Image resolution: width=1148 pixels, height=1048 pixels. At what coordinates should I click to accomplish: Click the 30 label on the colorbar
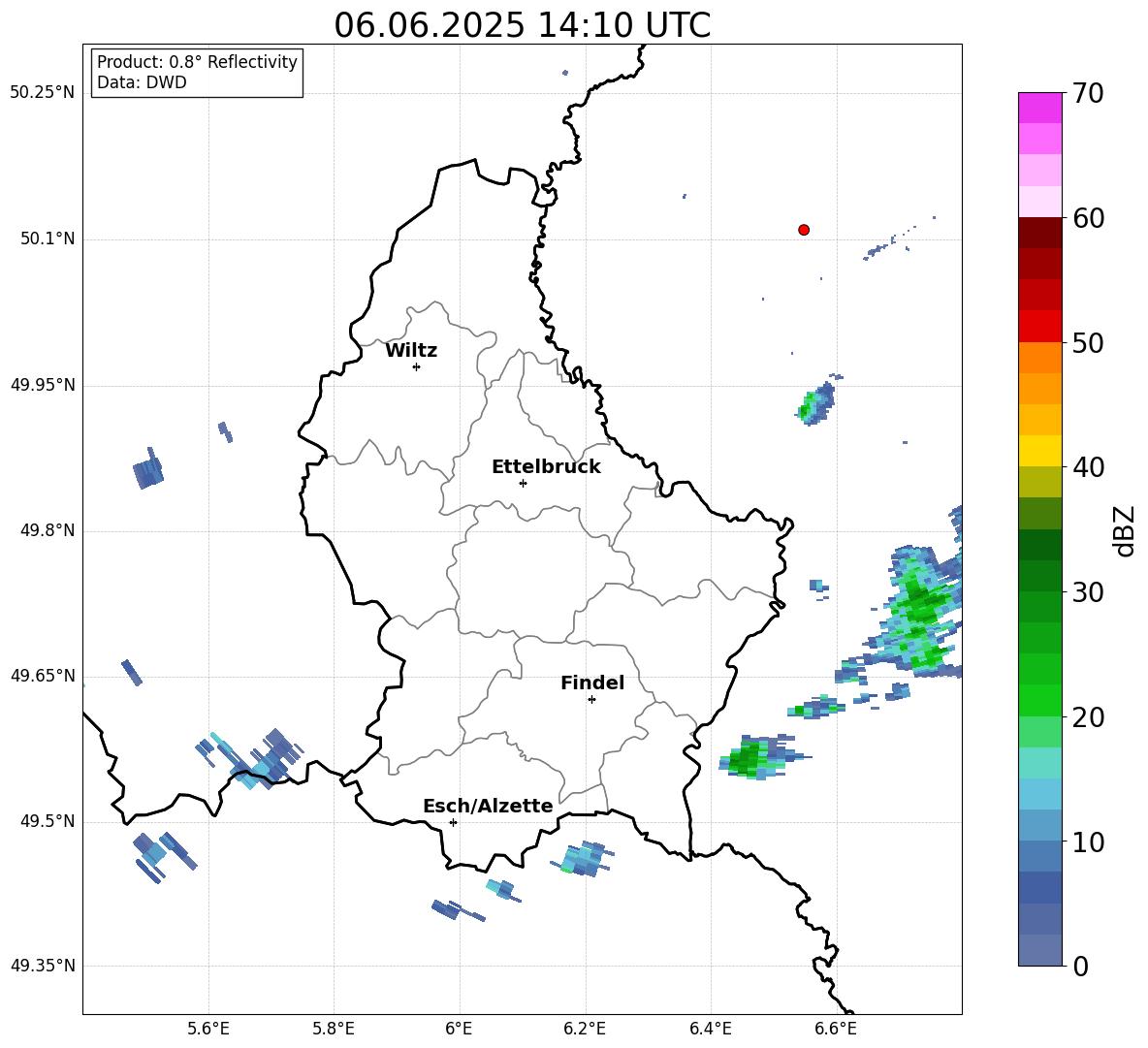[1088, 592]
